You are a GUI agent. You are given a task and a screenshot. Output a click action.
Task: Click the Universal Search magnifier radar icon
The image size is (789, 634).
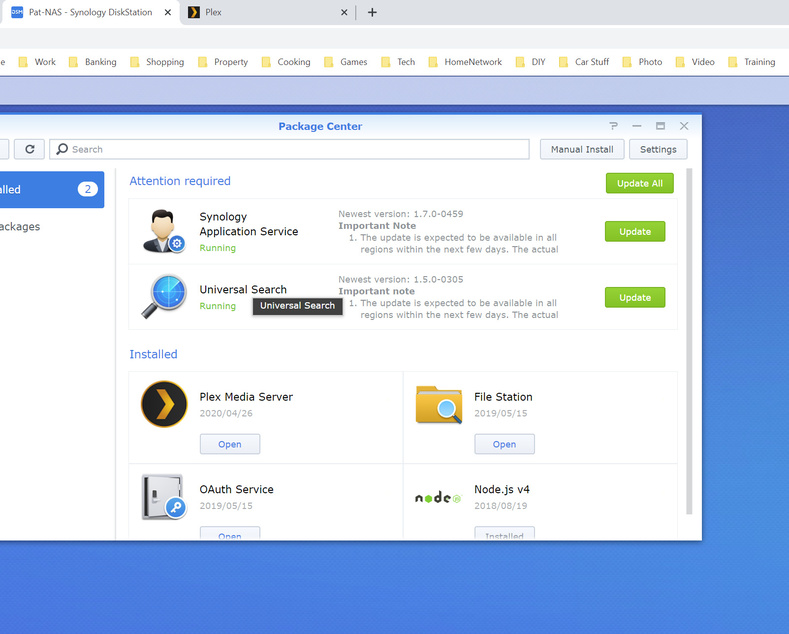click(164, 296)
